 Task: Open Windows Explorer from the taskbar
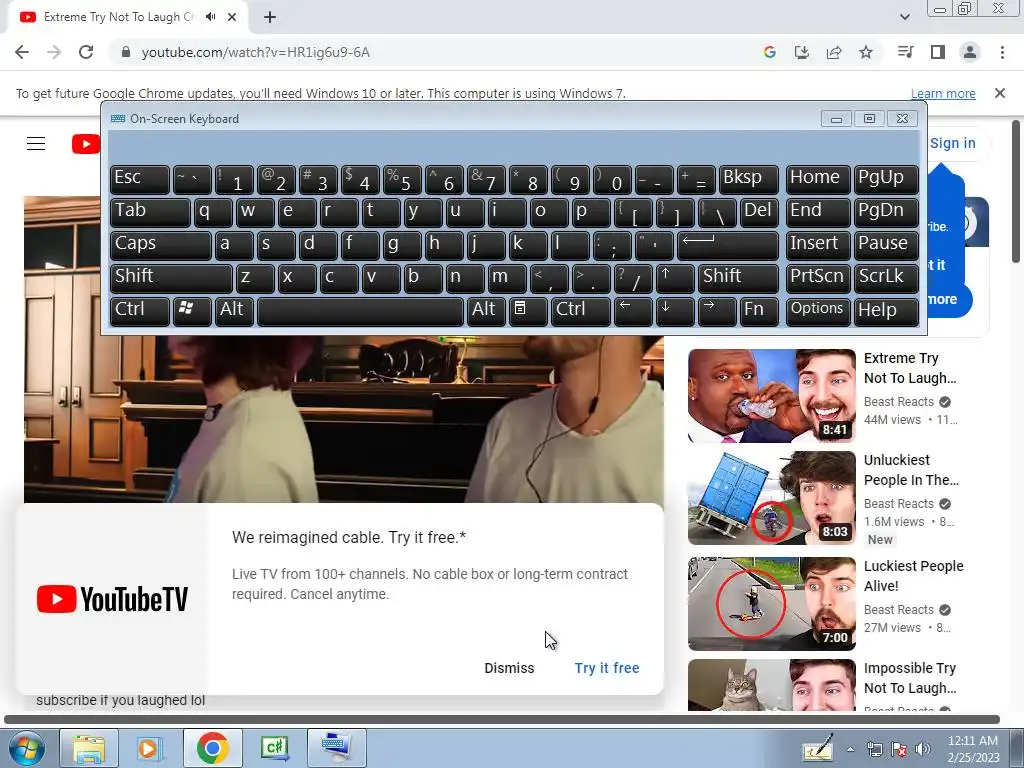89,748
